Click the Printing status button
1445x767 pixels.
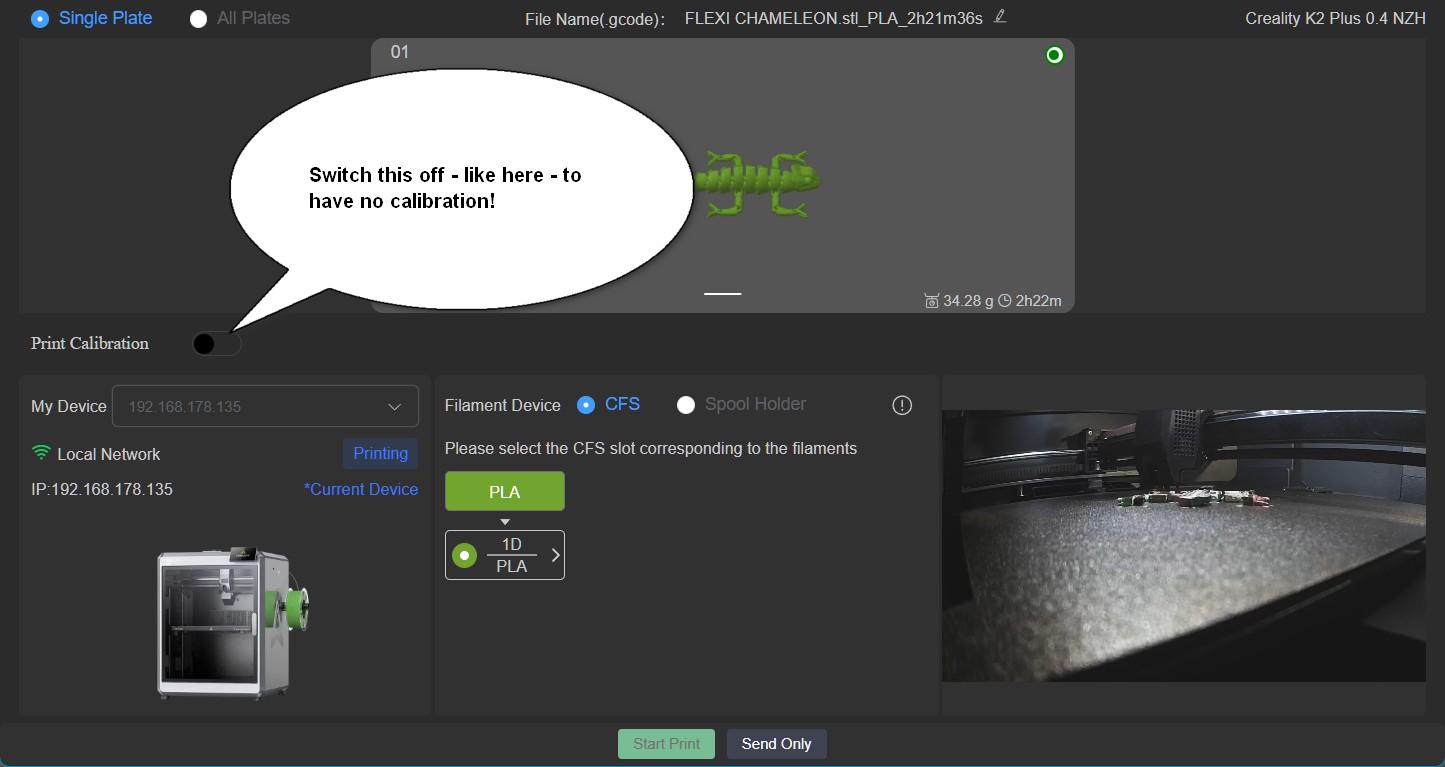[380, 453]
